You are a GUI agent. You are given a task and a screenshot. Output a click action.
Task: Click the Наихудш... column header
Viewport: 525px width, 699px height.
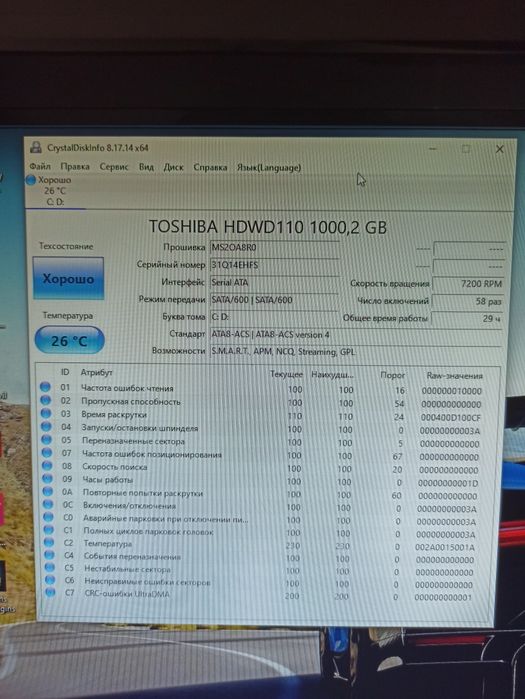(332, 375)
